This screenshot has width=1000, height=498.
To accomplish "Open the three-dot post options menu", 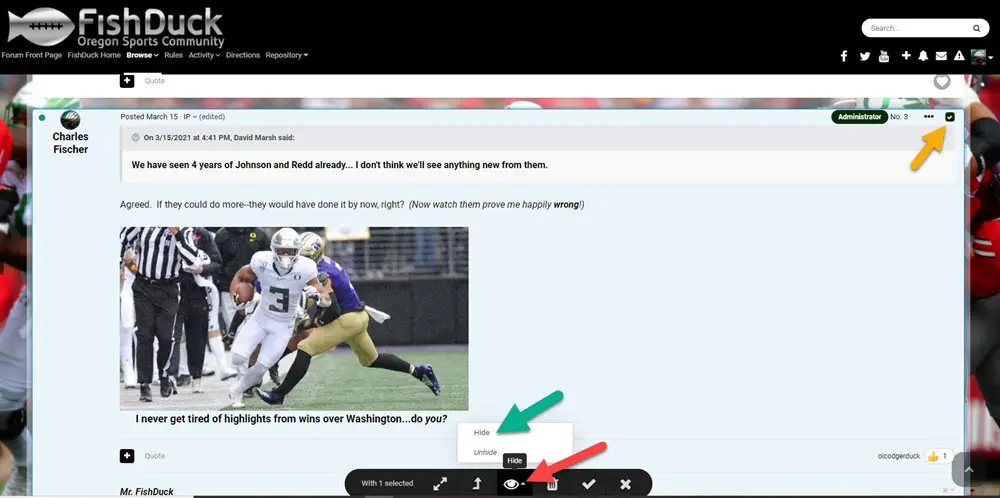I will pyautogui.click(x=929, y=117).
